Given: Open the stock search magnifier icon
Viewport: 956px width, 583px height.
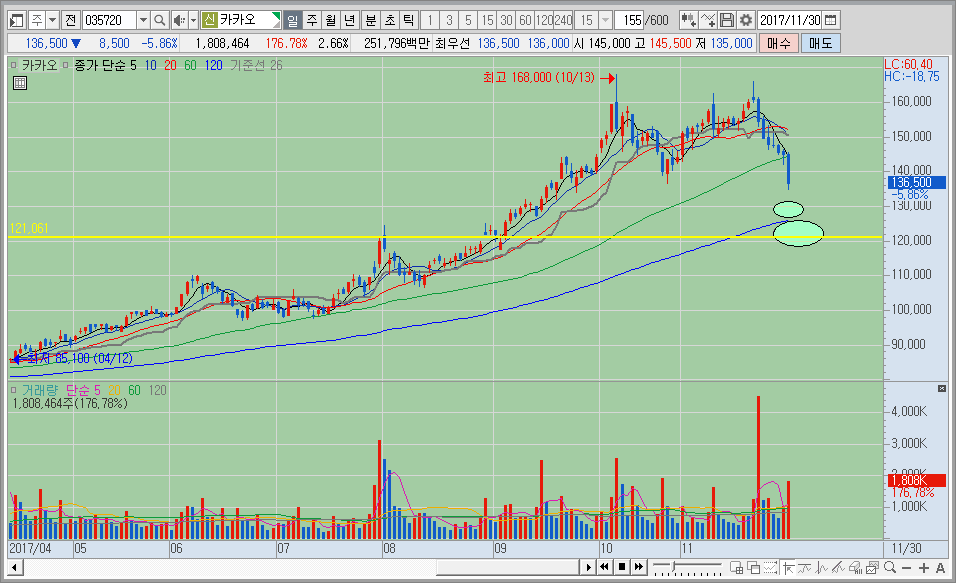Looking at the screenshot, I should pos(160,20).
